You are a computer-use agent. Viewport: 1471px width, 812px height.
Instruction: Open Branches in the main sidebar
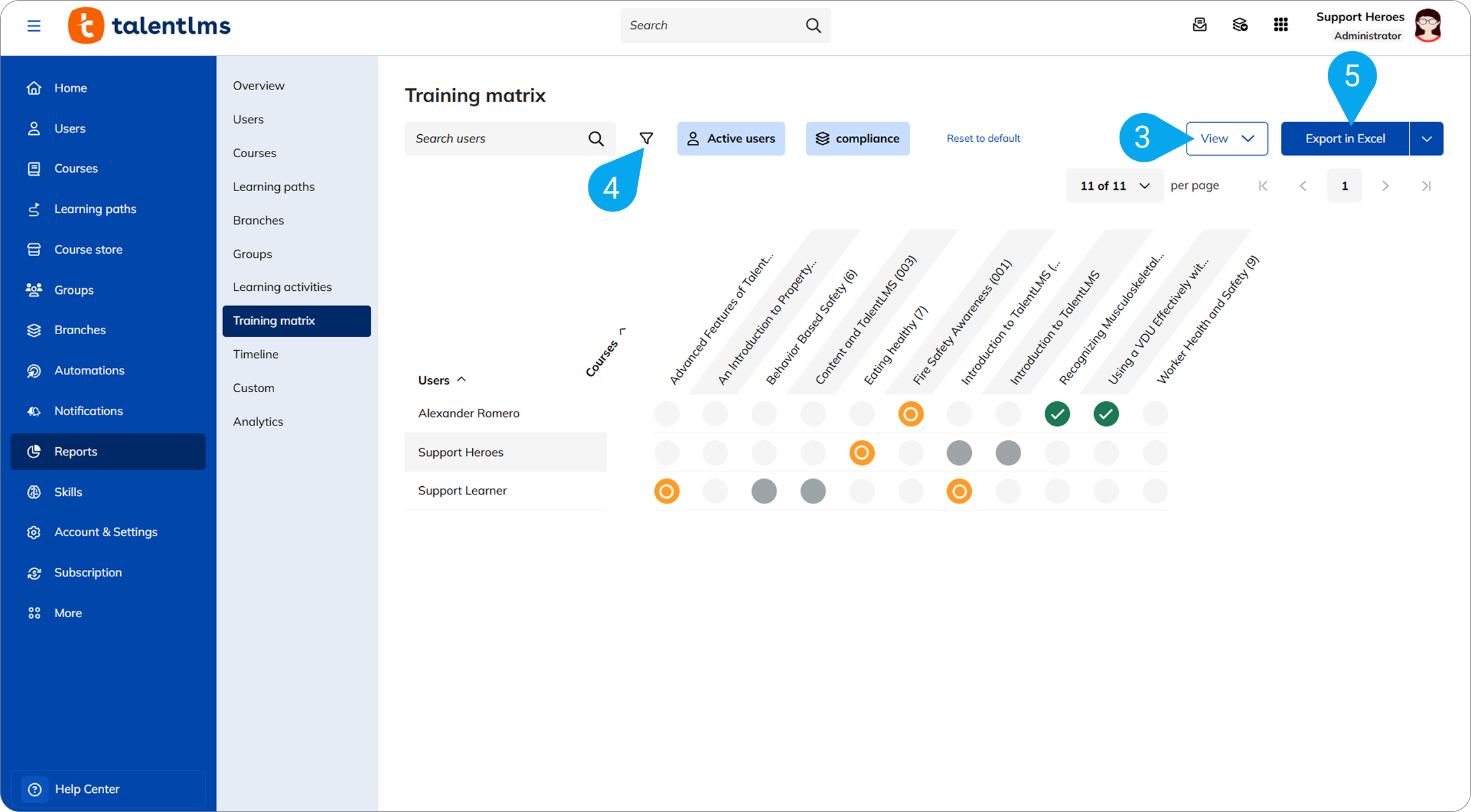coord(108,330)
